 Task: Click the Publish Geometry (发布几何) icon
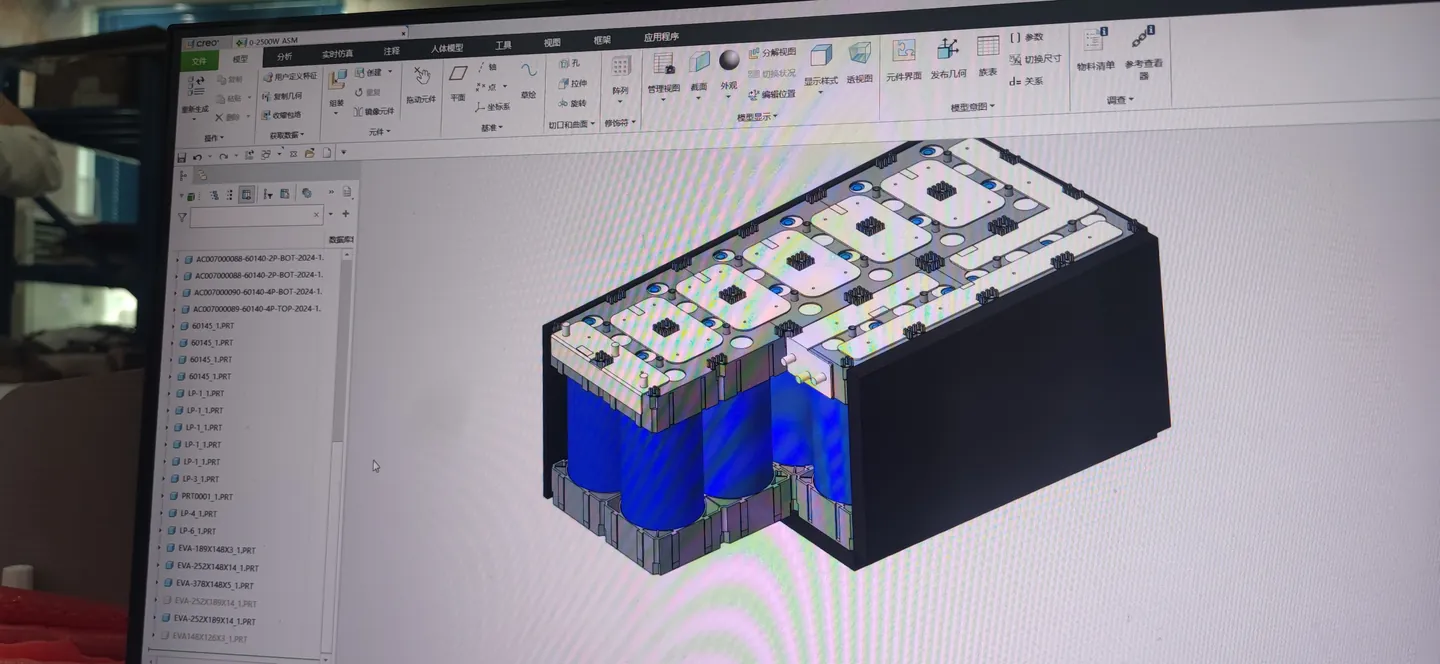pyautogui.click(x=948, y=49)
